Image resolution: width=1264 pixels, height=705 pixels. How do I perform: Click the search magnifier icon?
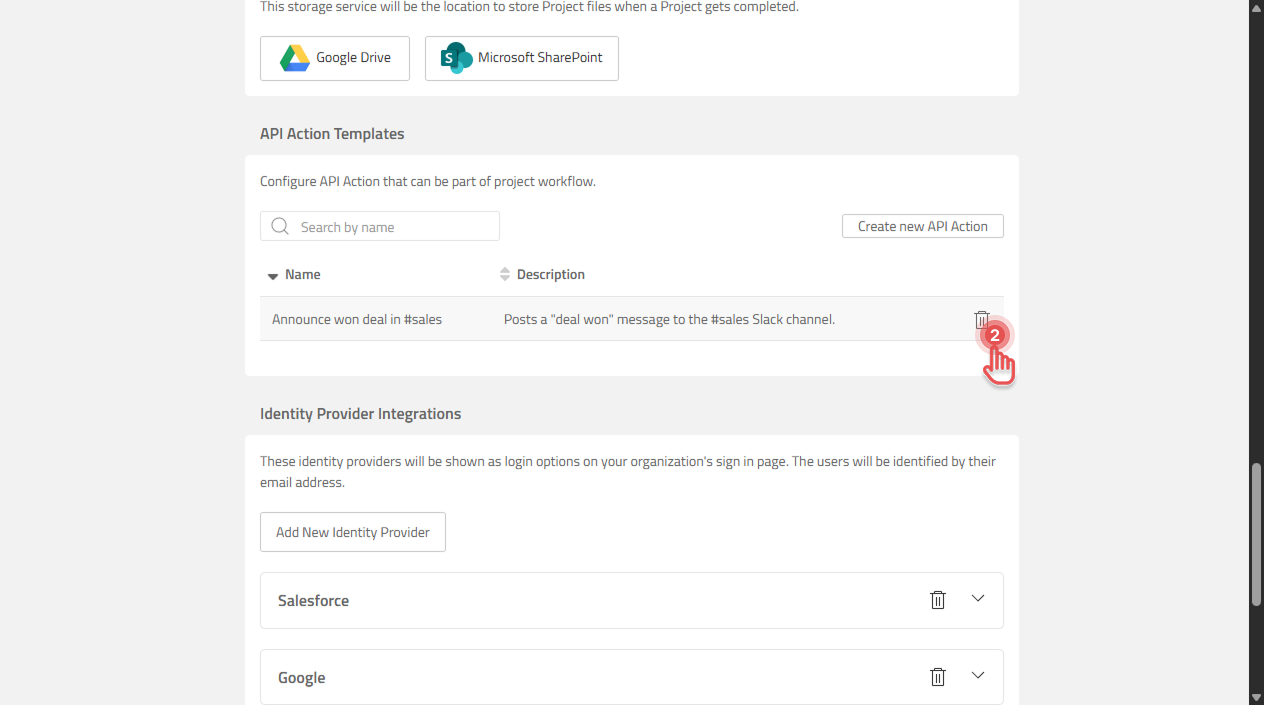280,226
